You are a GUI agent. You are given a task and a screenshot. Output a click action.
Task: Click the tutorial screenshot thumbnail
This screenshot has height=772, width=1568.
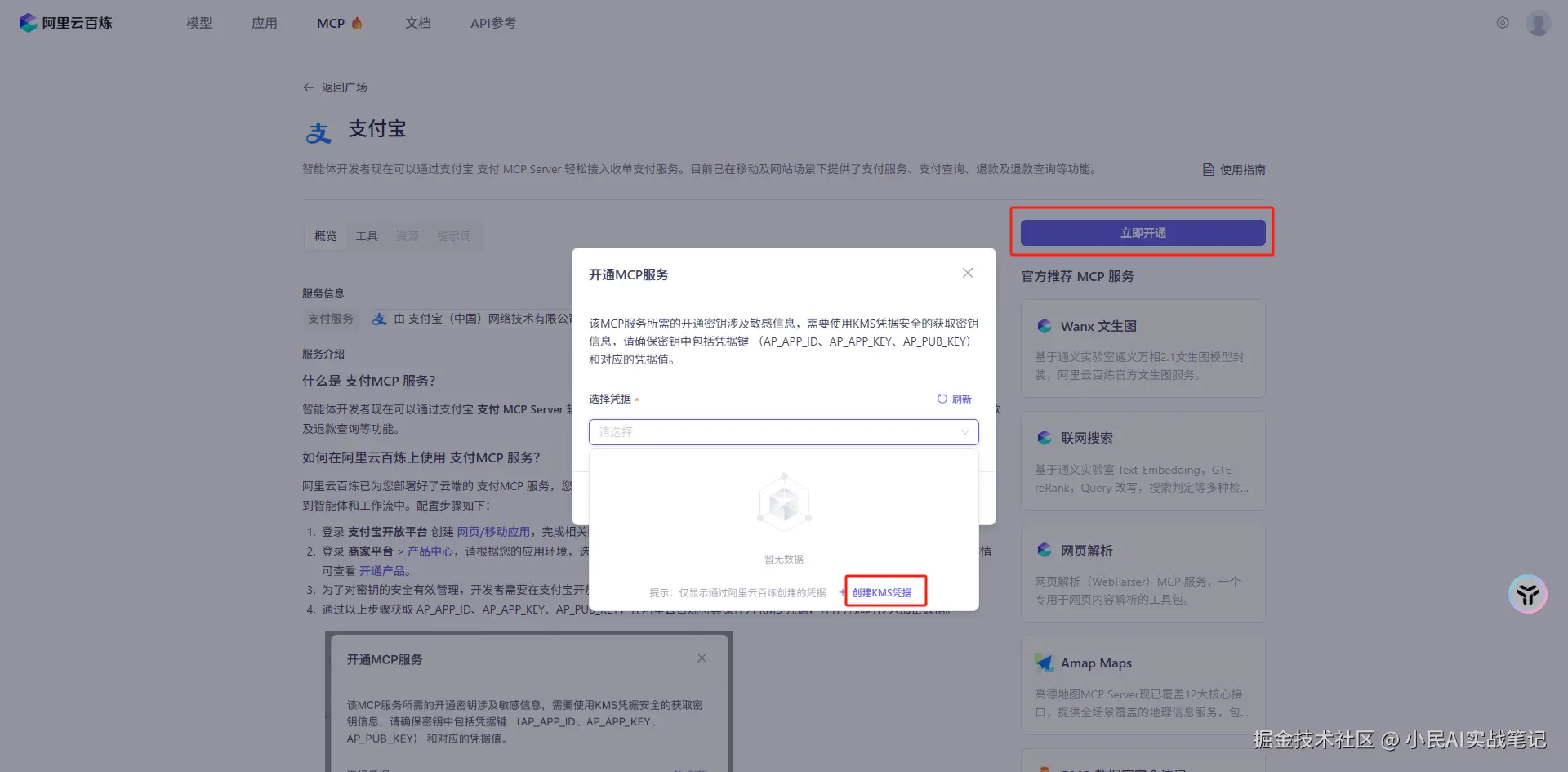(529, 702)
